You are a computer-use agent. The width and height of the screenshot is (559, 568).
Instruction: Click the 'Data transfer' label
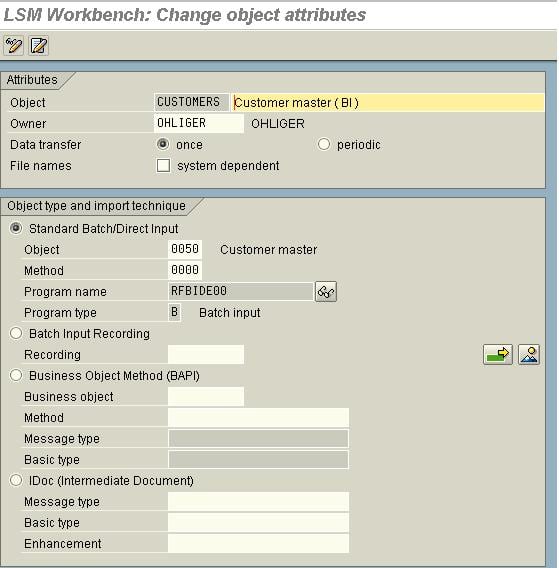[x=46, y=145]
